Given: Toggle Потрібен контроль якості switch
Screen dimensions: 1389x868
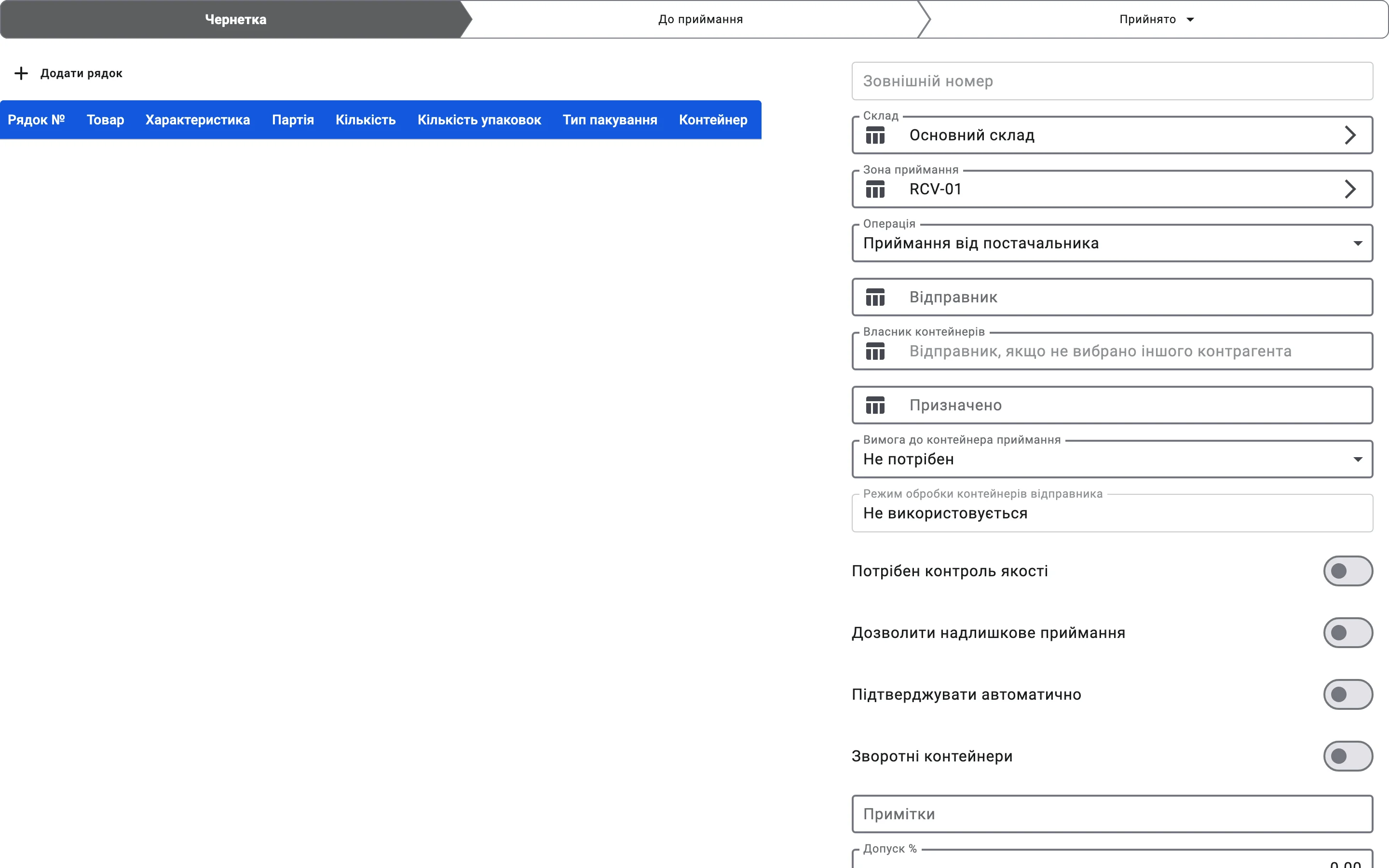Looking at the screenshot, I should click(1348, 570).
